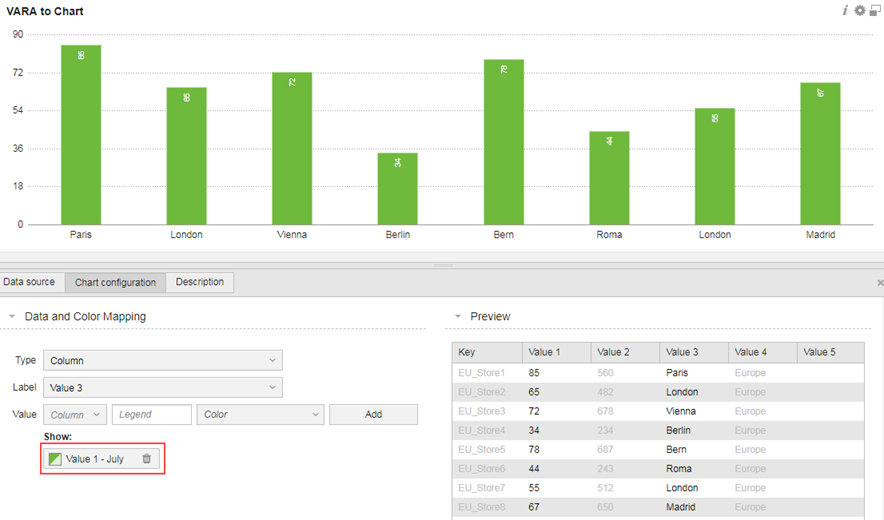This screenshot has width=884, height=520.
Task: Switch to the Data source tab
Action: click(29, 282)
